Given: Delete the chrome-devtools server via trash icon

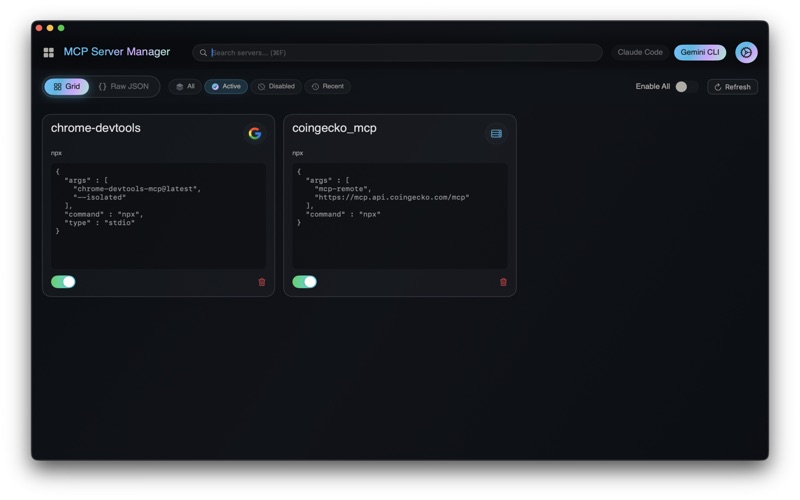Looking at the screenshot, I should 262,282.
